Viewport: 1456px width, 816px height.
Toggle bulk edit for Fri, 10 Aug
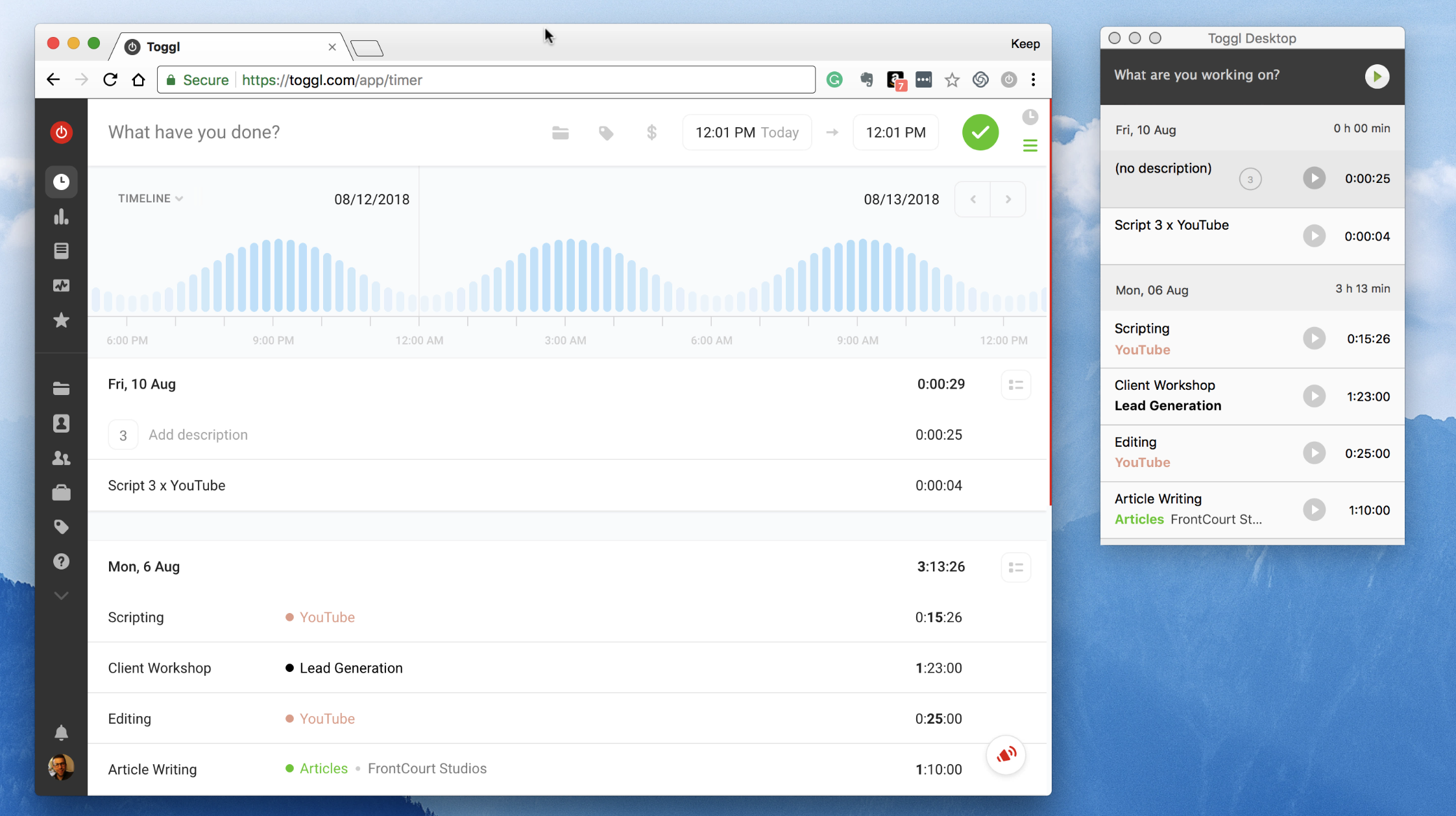1015,385
